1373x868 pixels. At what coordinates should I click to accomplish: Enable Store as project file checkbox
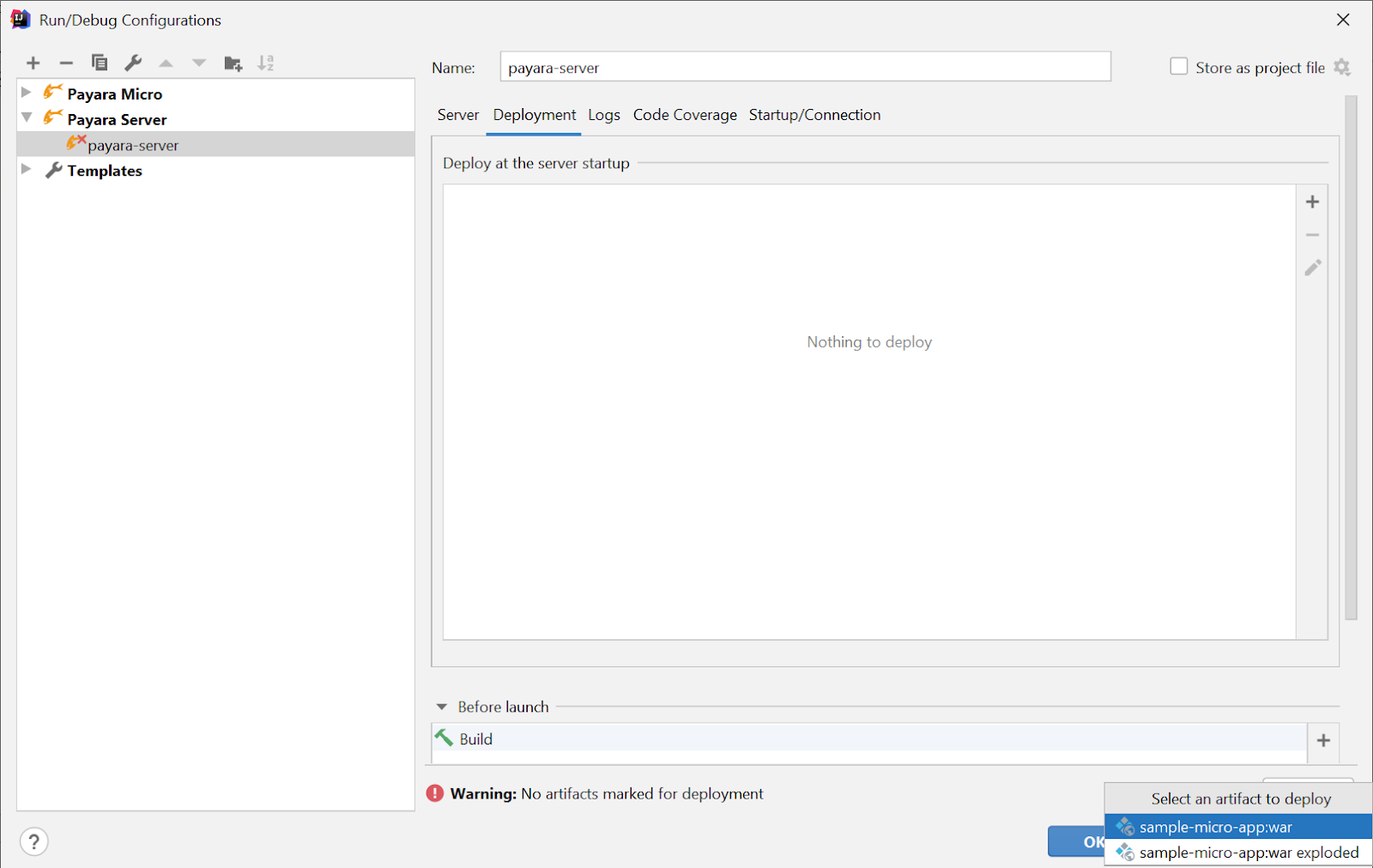pyautogui.click(x=1179, y=67)
